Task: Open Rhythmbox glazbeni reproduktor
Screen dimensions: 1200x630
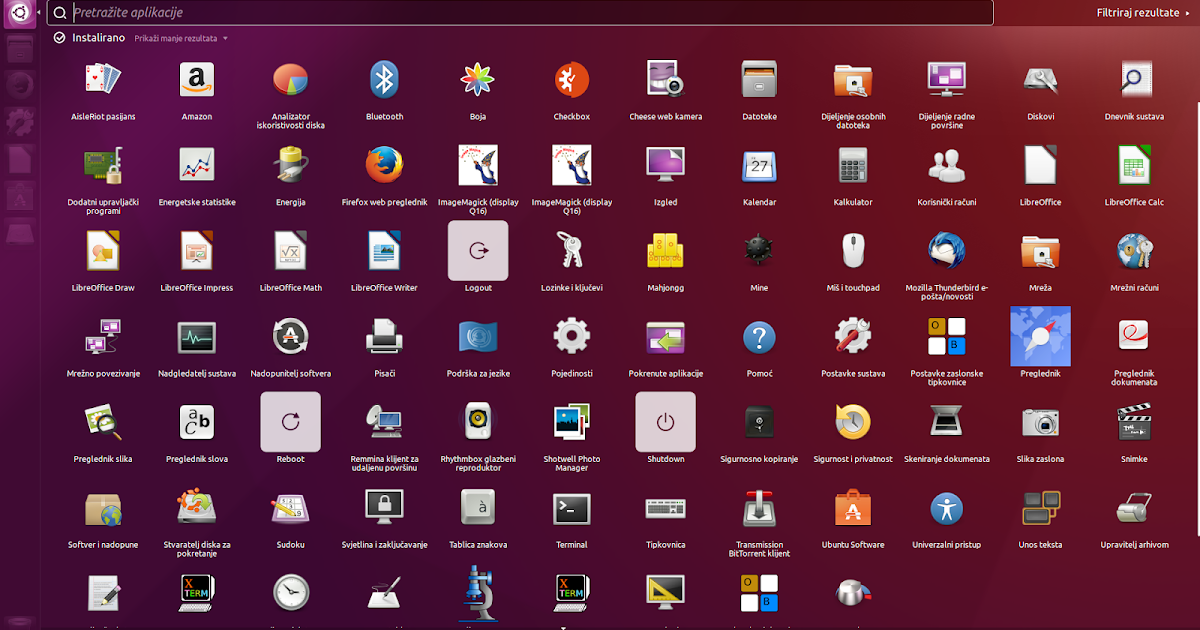Action: pyautogui.click(x=478, y=421)
